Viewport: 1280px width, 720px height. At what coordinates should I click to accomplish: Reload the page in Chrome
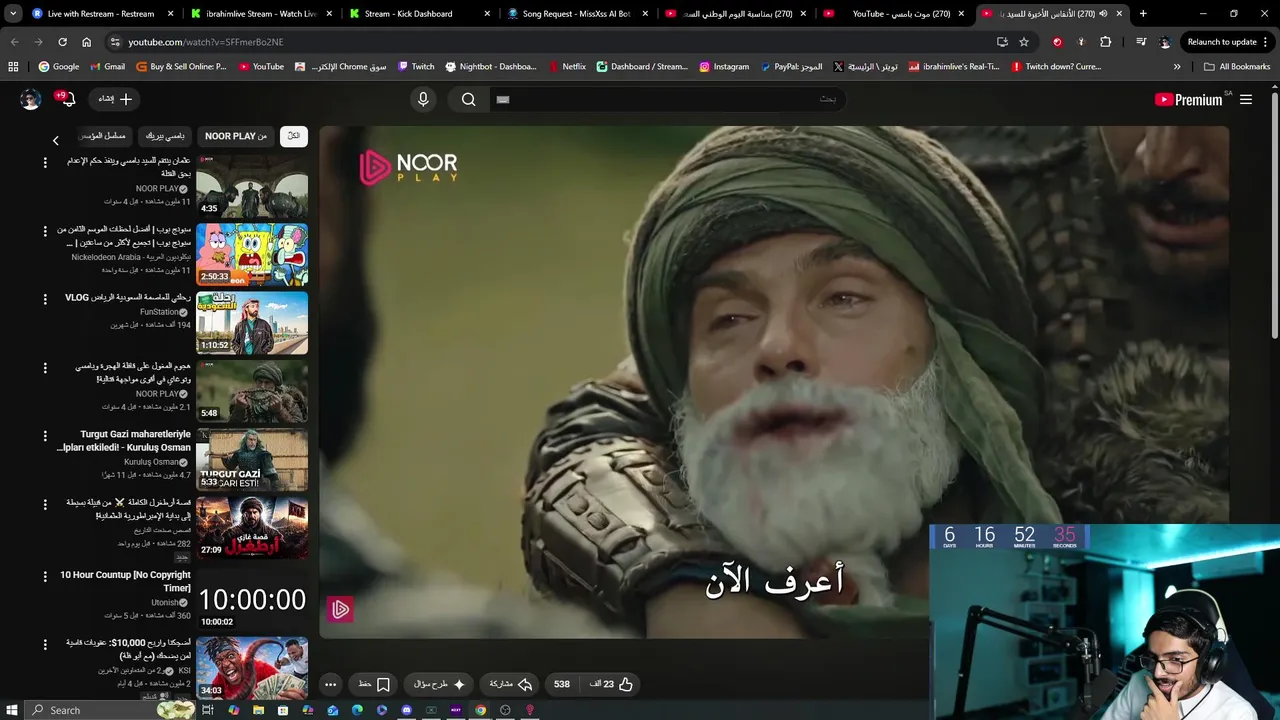click(x=62, y=42)
